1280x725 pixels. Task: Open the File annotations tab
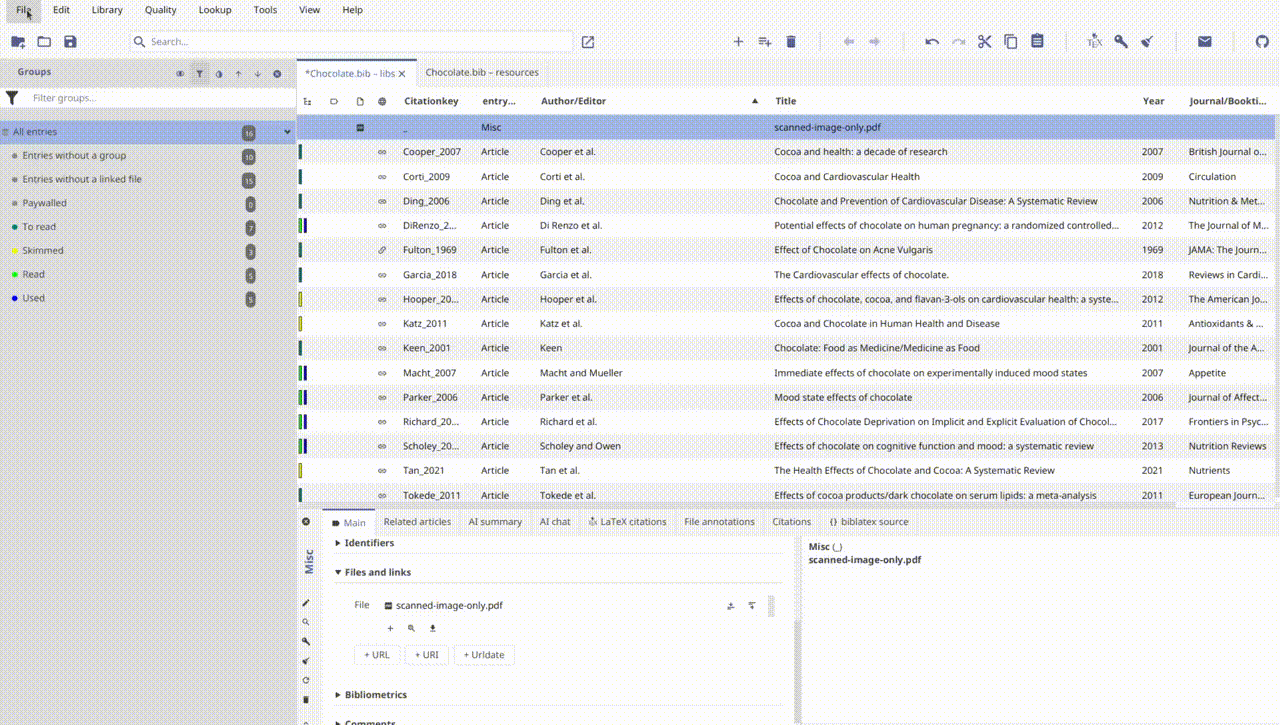click(719, 522)
